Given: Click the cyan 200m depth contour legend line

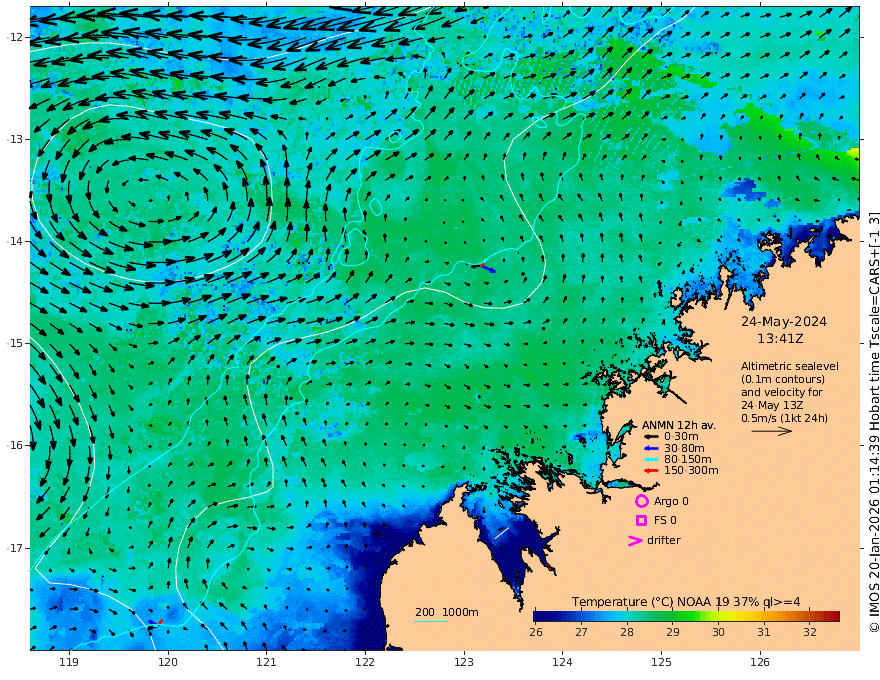Looking at the screenshot, I should pos(431,621).
